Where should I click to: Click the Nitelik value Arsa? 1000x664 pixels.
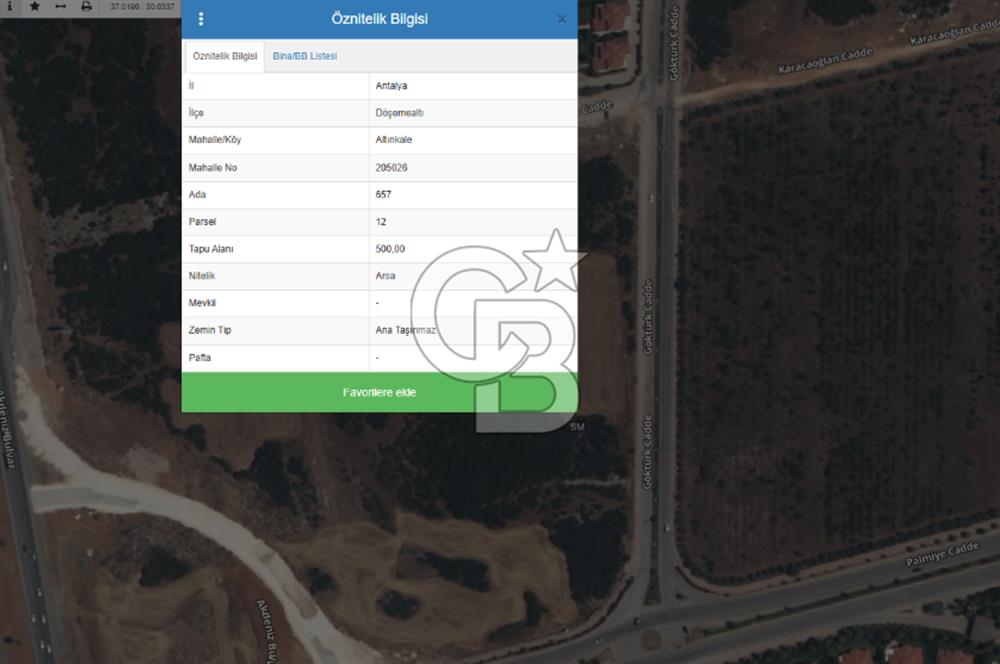(385, 276)
